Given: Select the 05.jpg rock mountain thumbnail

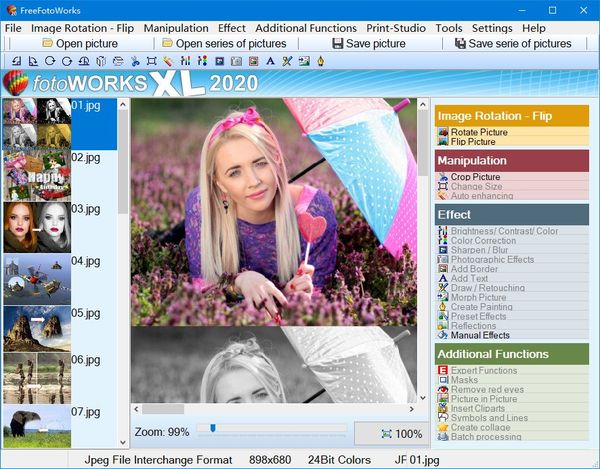Looking at the screenshot, I should 37,329.
